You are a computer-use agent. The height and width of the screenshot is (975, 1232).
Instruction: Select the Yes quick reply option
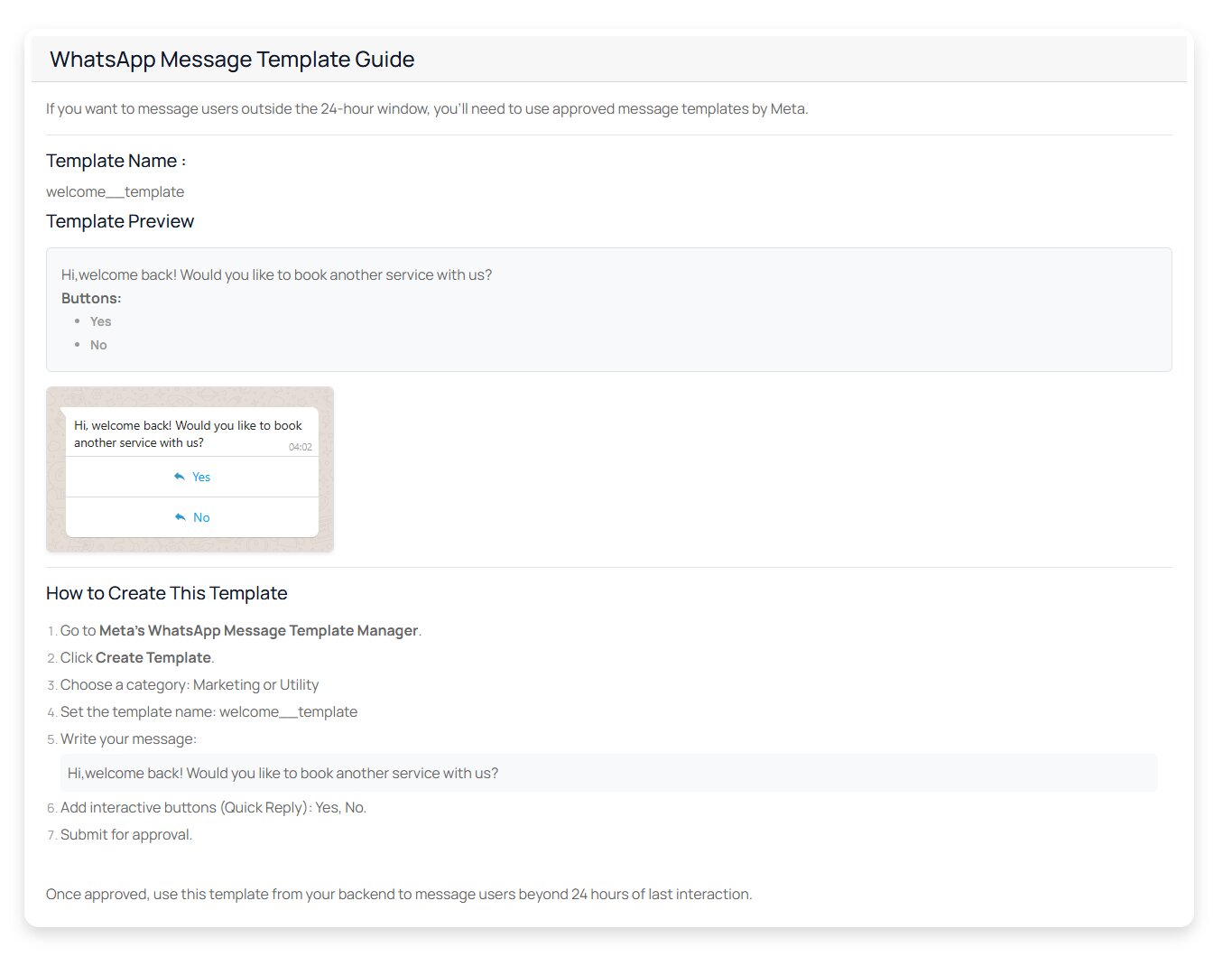click(200, 477)
